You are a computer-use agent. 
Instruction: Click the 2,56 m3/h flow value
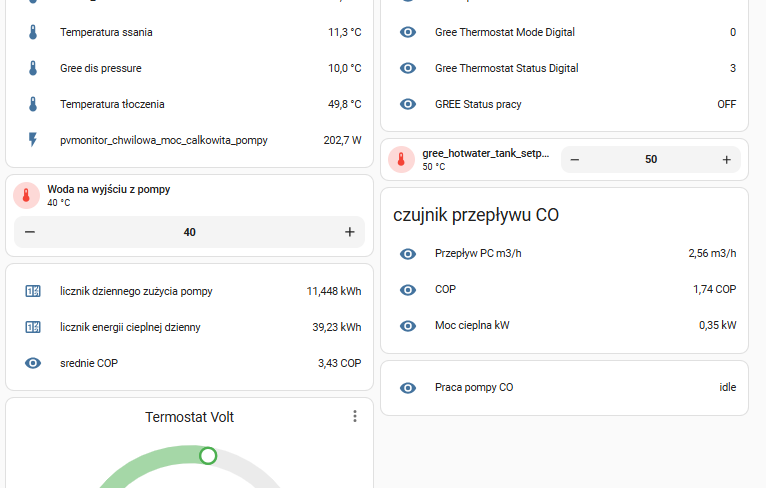712,253
